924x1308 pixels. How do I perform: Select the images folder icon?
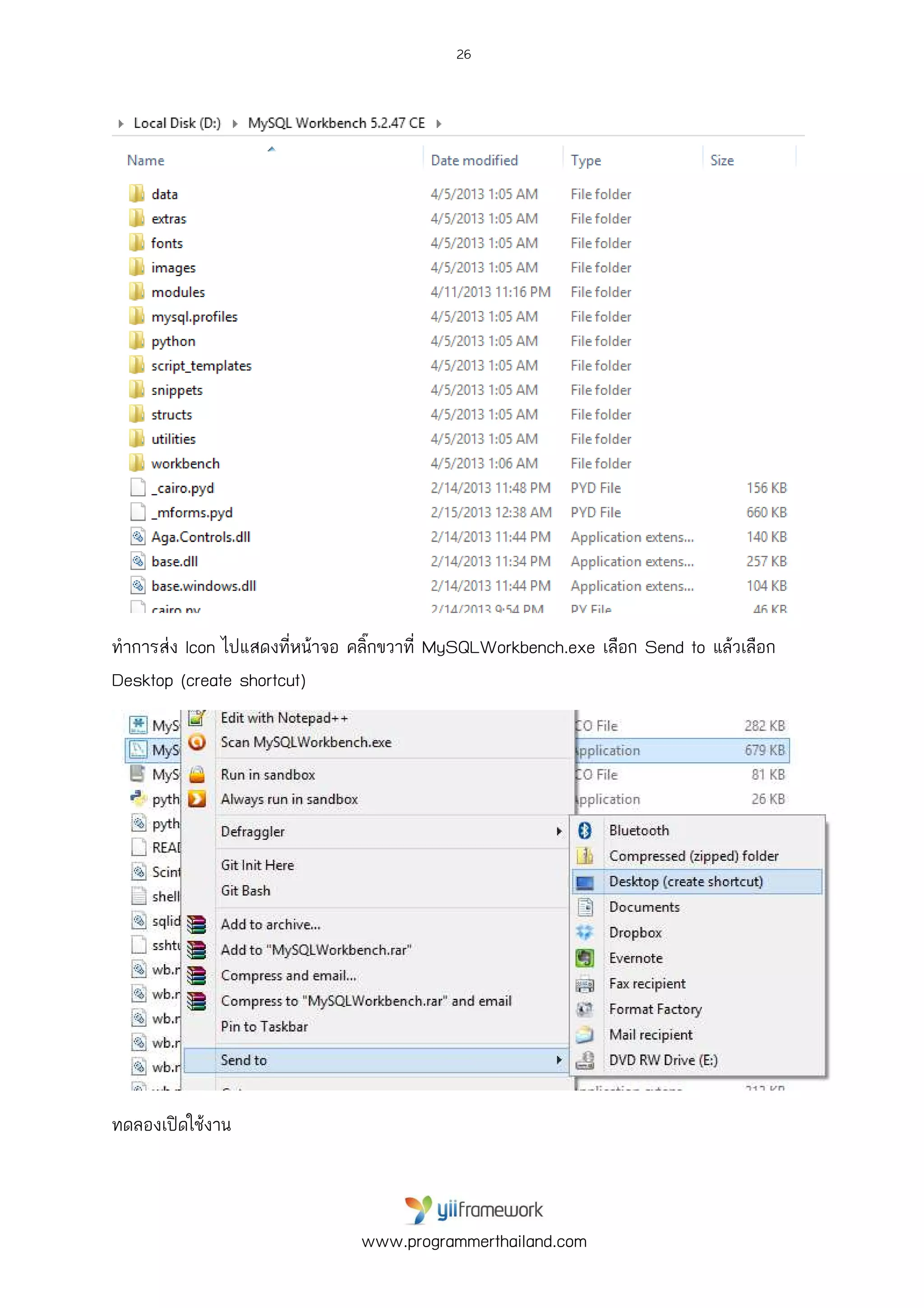pos(137,267)
